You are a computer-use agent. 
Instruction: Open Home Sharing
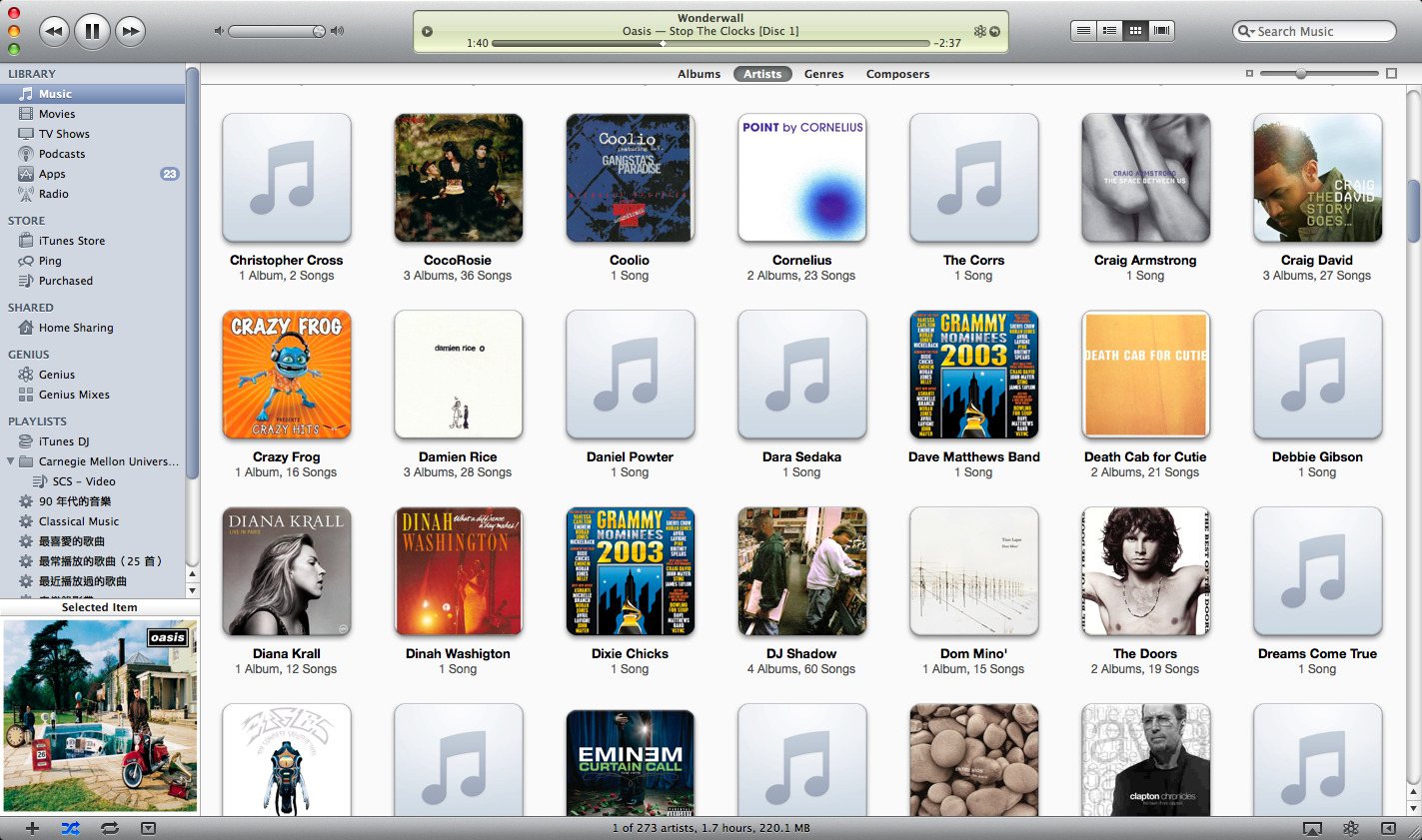tap(92, 328)
